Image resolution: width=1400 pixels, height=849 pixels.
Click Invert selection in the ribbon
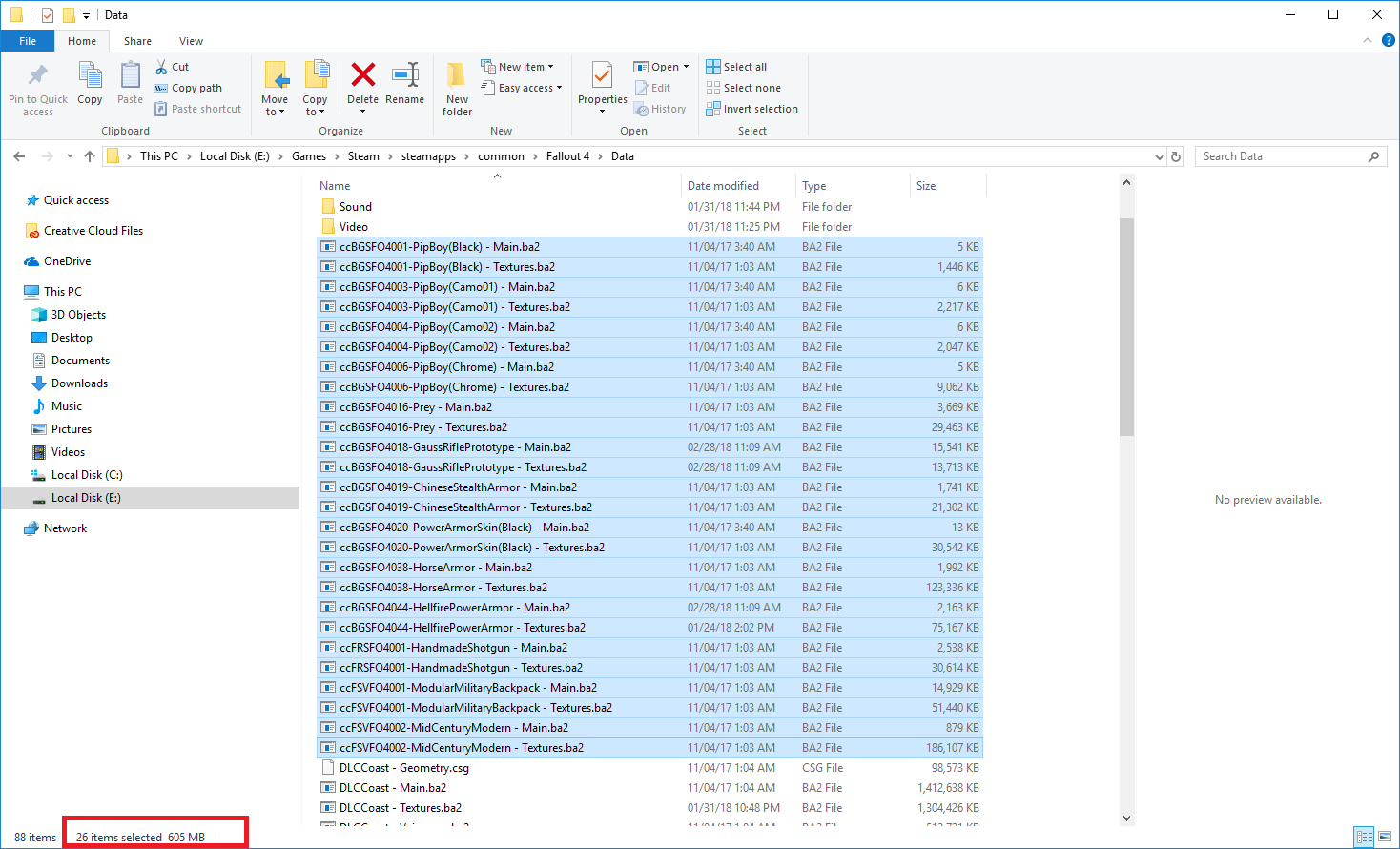pos(752,109)
